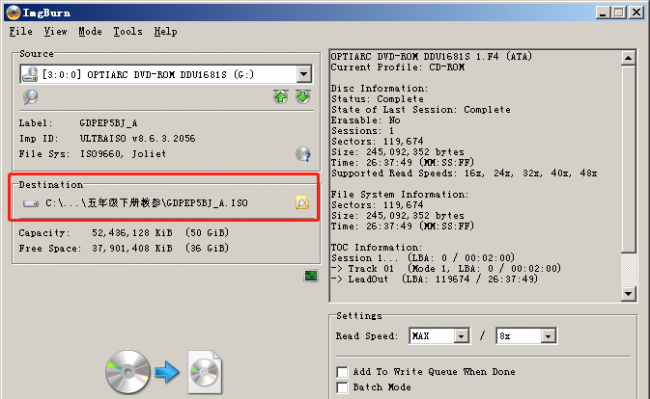Click the ISO9660, Joliet file system text
This screenshot has height=399, width=650.
tap(123, 154)
